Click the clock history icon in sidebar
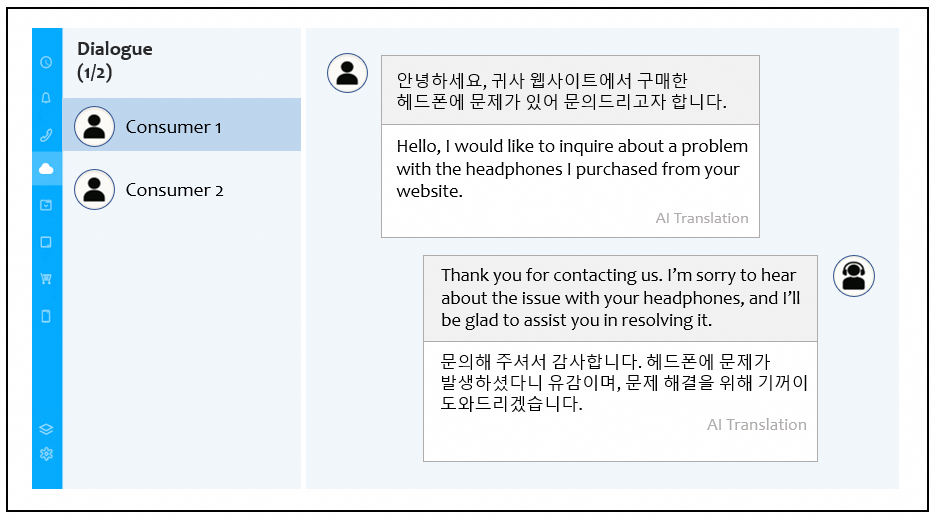Screen dimensions: 936x520 (46, 62)
